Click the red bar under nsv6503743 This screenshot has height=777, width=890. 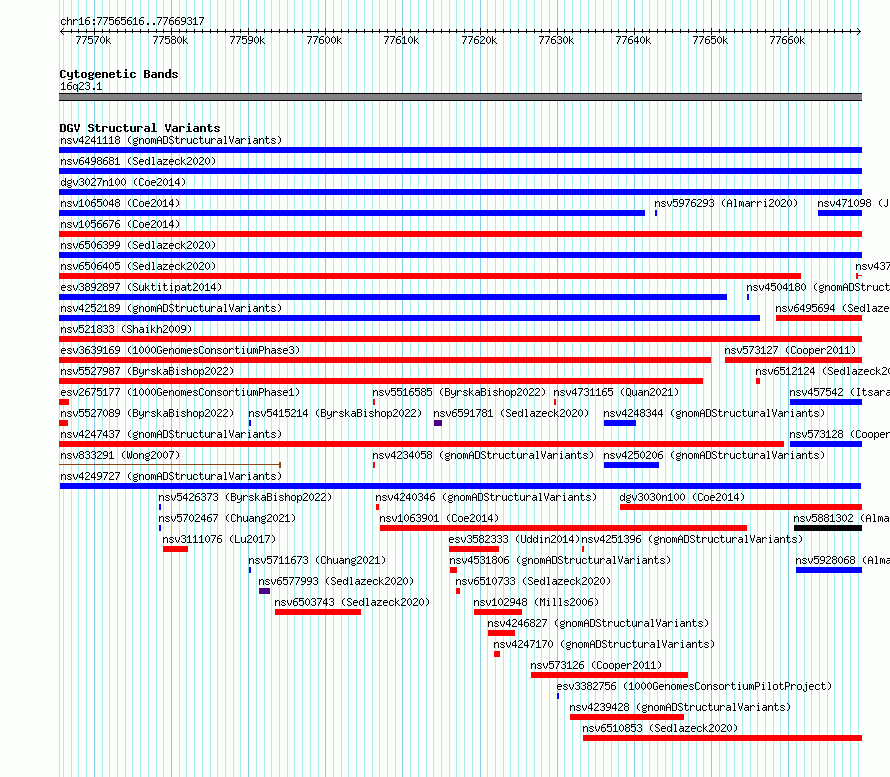318,612
